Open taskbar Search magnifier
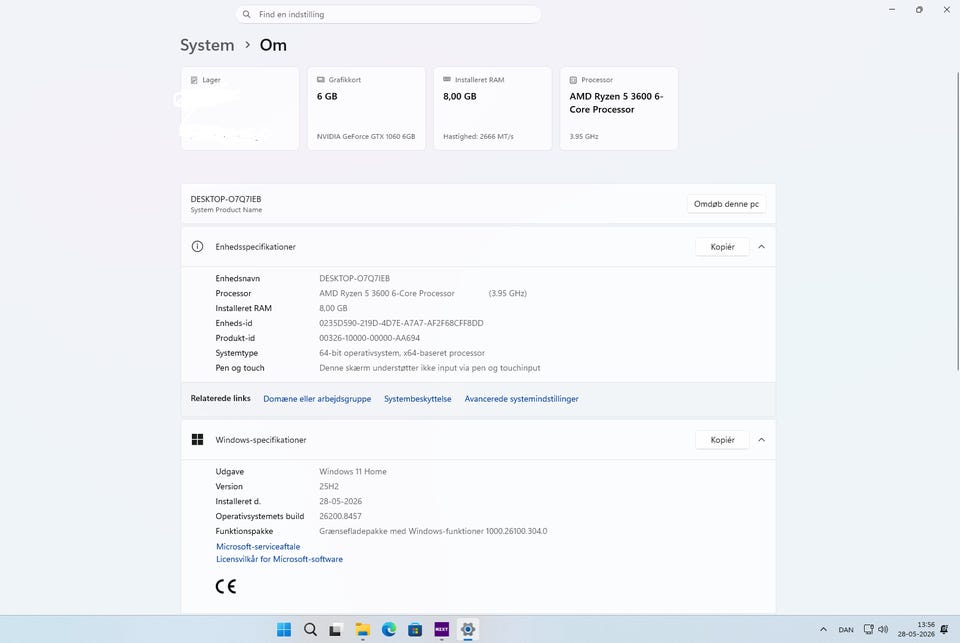This screenshot has height=643, width=960. tap(310, 630)
